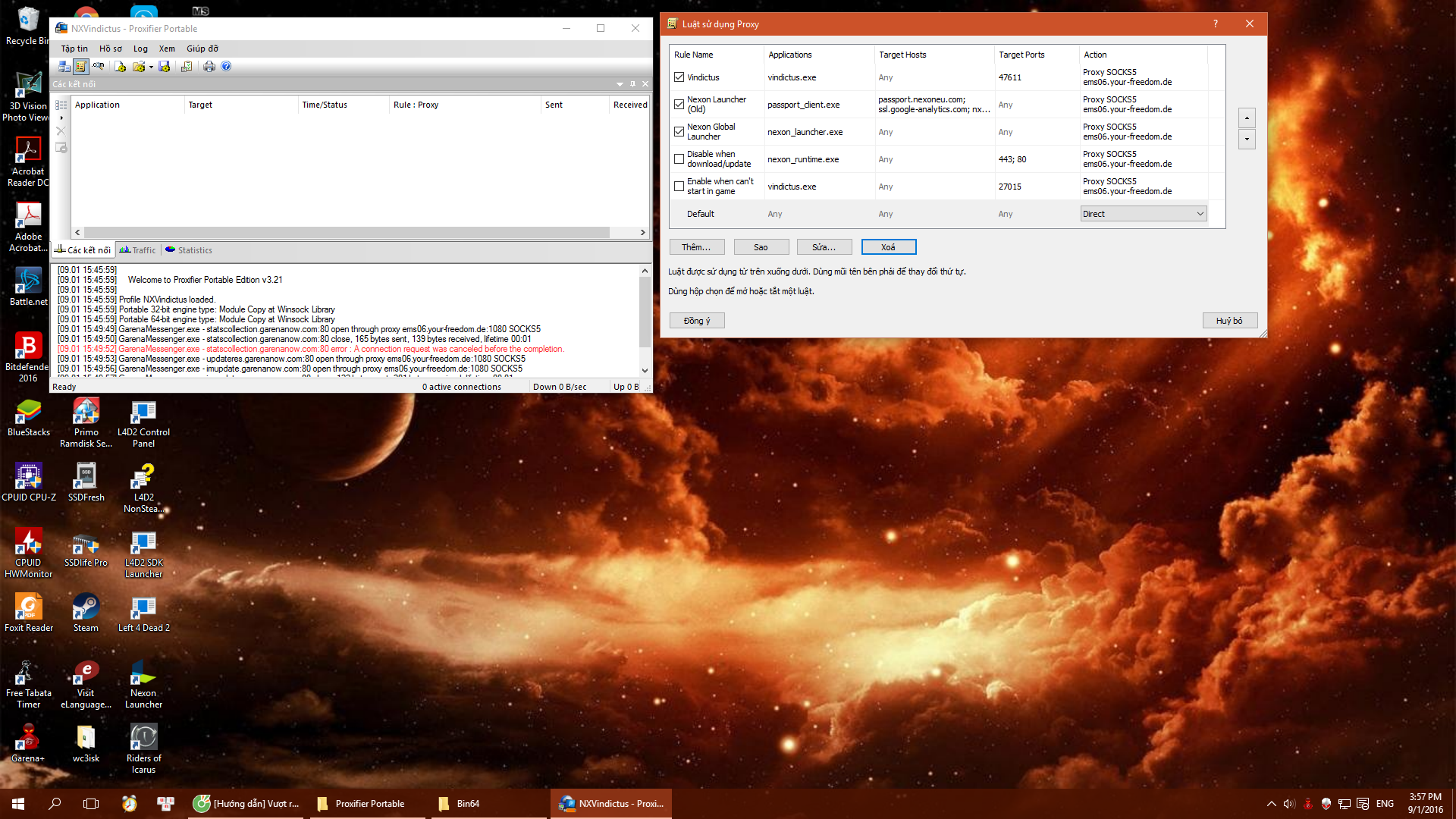Open Proxification Rules toolbar icon
Viewport: 1456px width, 819px height.
coord(81,67)
